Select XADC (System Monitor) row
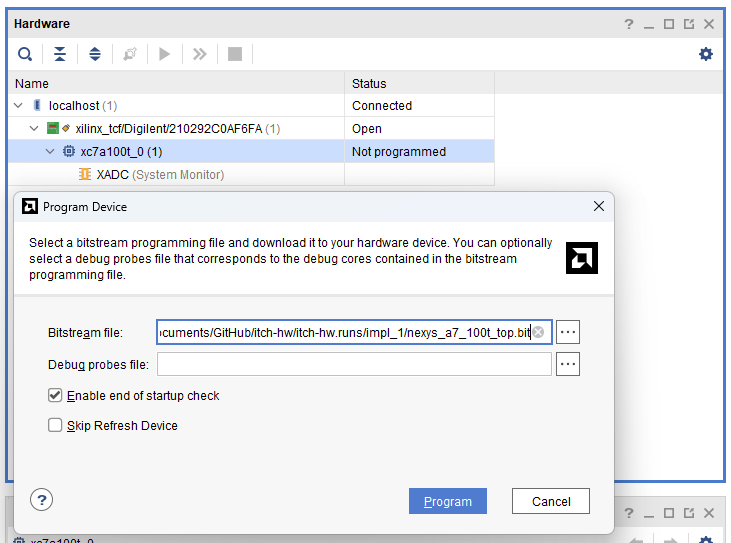This screenshot has width=731, height=543. tap(251, 174)
